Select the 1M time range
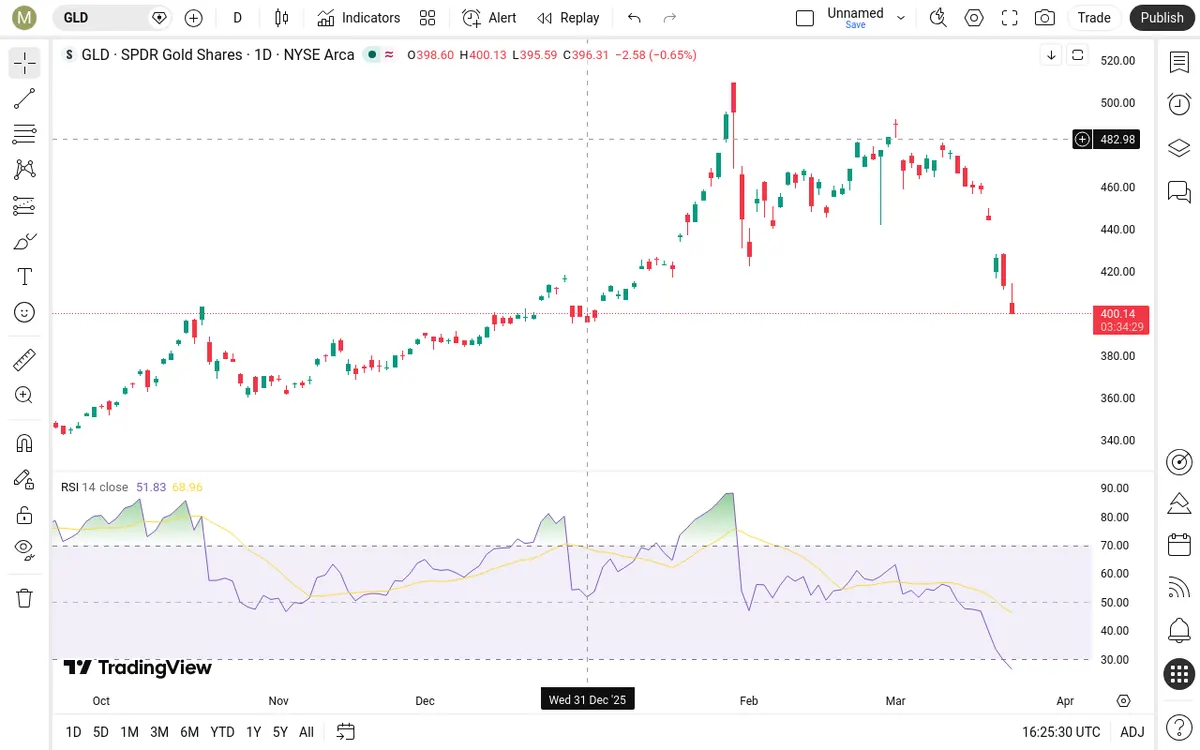The height and width of the screenshot is (750, 1200). pos(129,732)
